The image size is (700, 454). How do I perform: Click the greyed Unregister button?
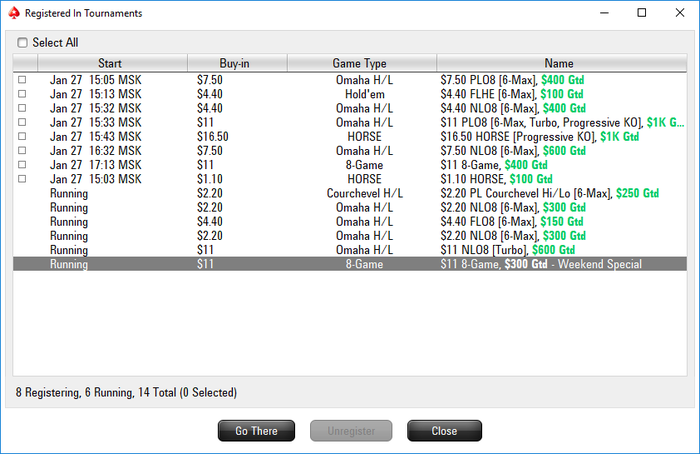tap(351, 431)
